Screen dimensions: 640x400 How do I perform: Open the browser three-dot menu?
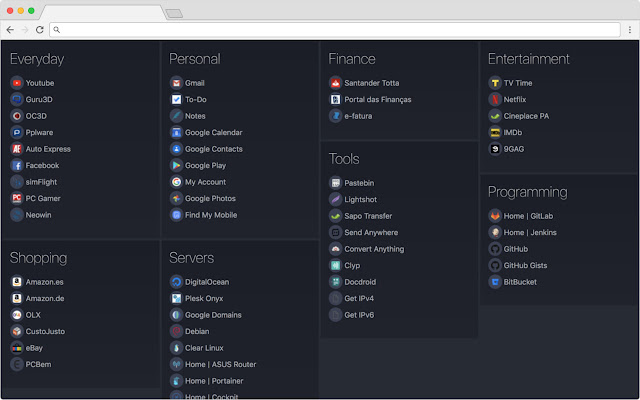[x=630, y=29]
